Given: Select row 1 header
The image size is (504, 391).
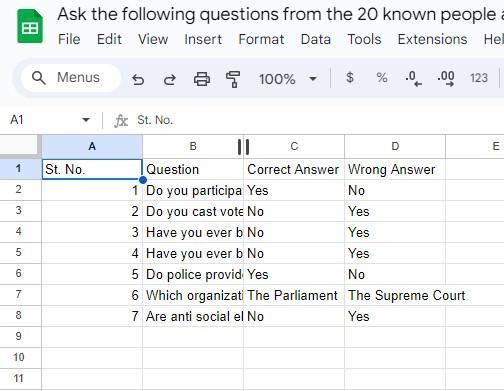Looking at the screenshot, I should (20, 169).
